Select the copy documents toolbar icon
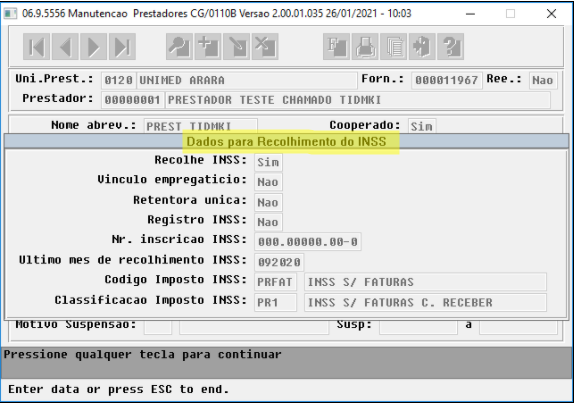 [x=393, y=47]
